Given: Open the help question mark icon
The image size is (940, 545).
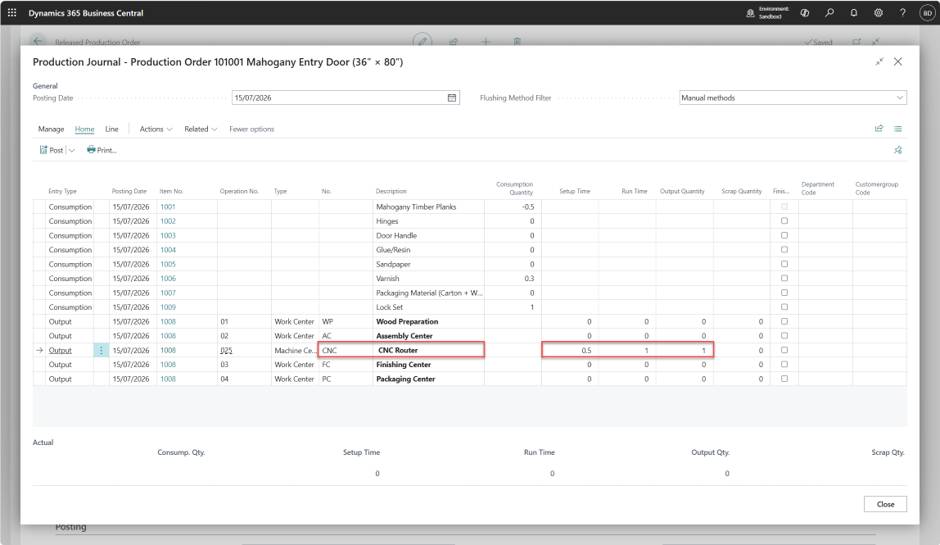Looking at the screenshot, I should pos(902,13).
